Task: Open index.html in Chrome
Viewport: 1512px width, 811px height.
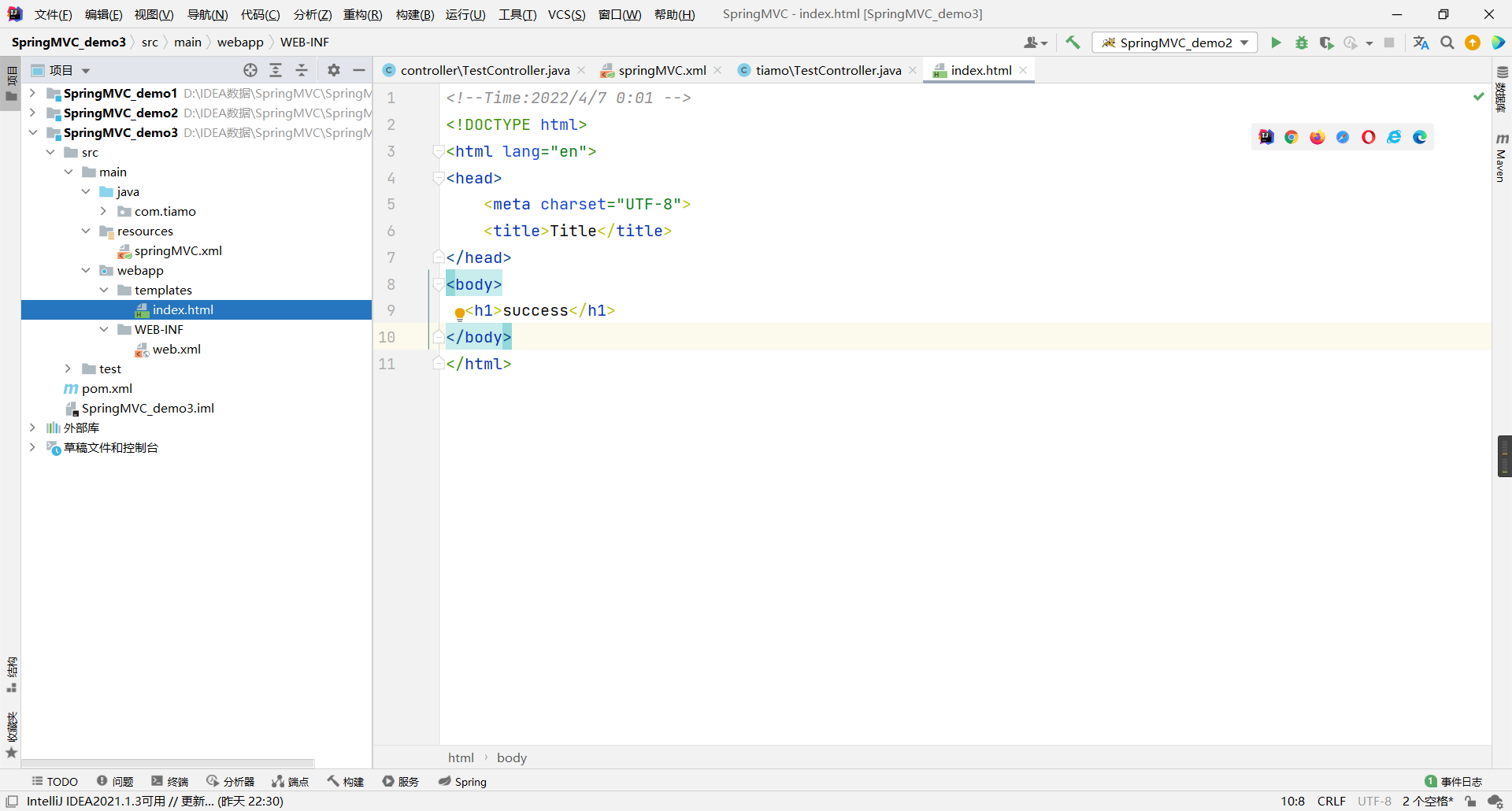Action: coord(1291,136)
